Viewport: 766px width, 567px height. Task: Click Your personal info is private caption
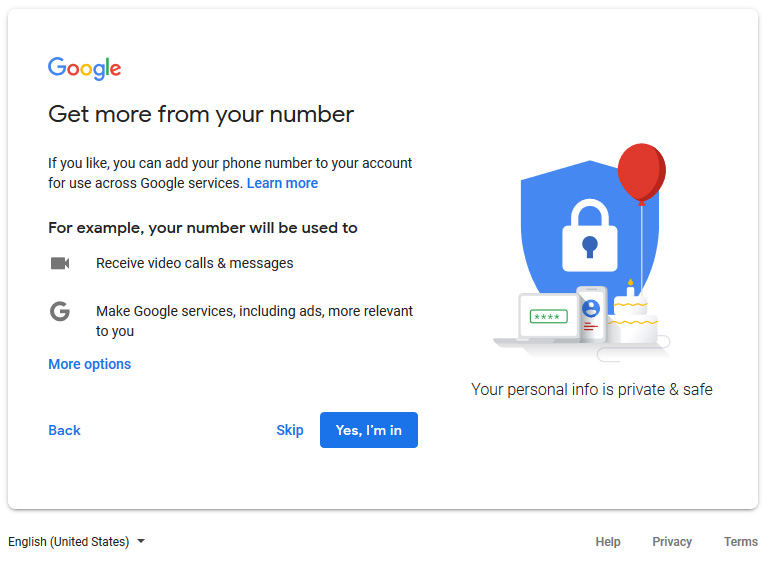(592, 389)
